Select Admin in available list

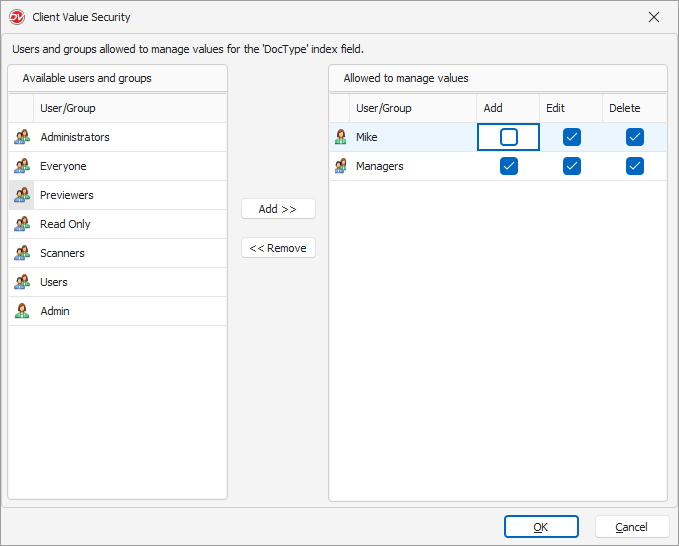[117, 311]
